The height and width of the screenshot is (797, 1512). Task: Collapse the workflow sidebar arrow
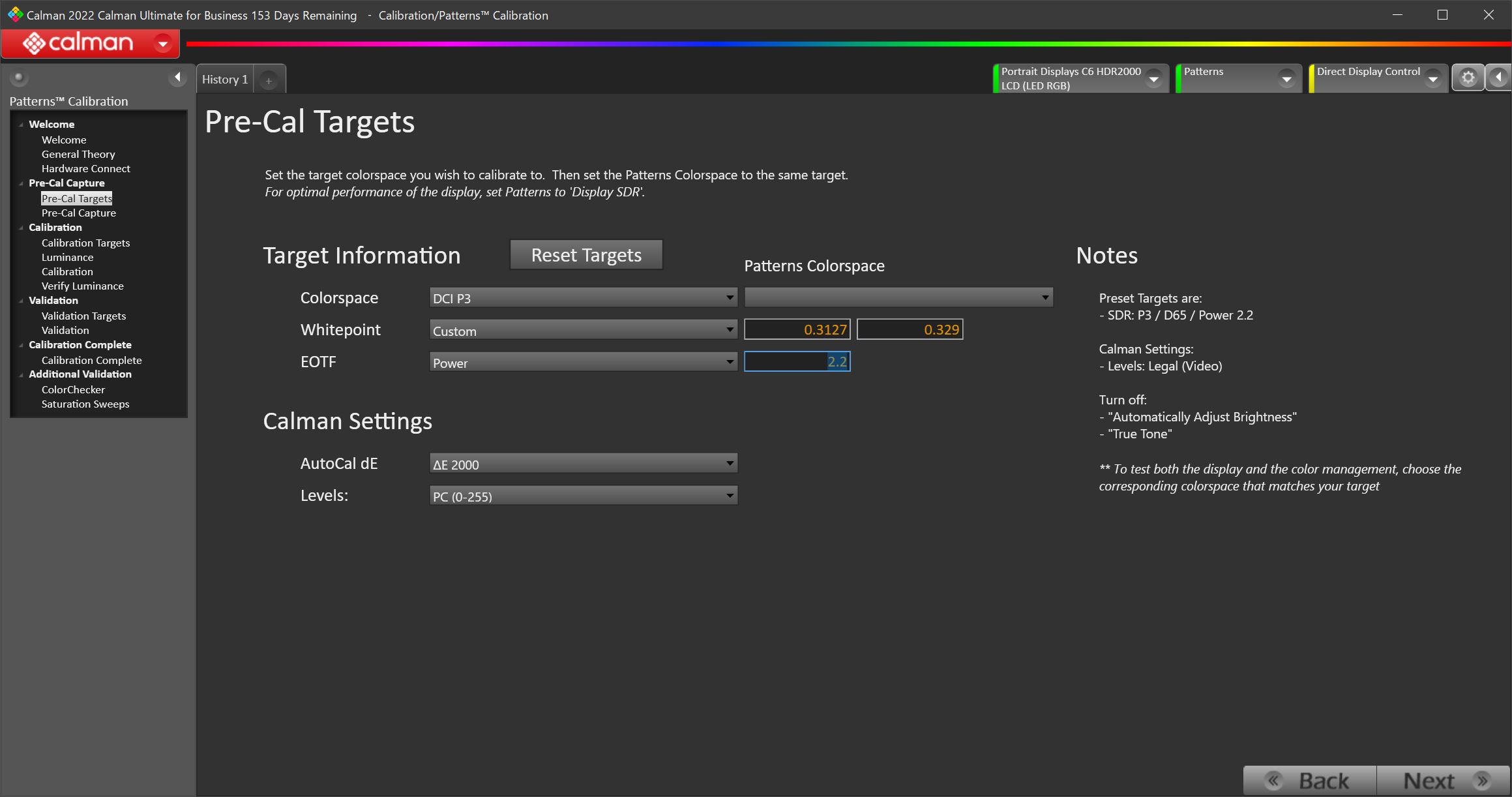pos(177,78)
